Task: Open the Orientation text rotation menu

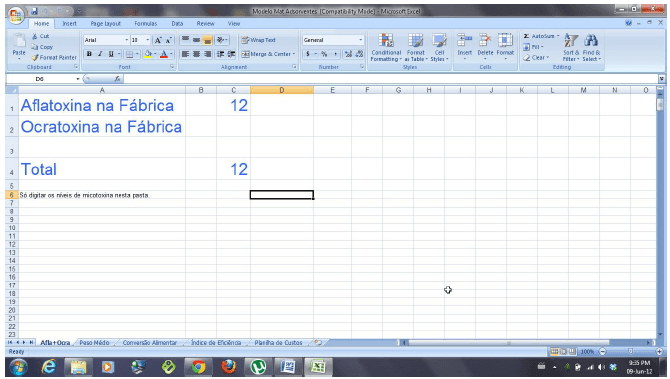Action: pyautogui.click(x=222, y=40)
